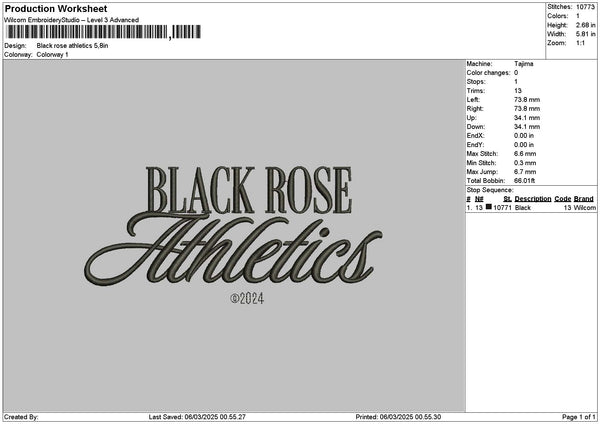The image size is (600, 424).
Task: Click the Width value 5.81 in
Action: coord(585,34)
